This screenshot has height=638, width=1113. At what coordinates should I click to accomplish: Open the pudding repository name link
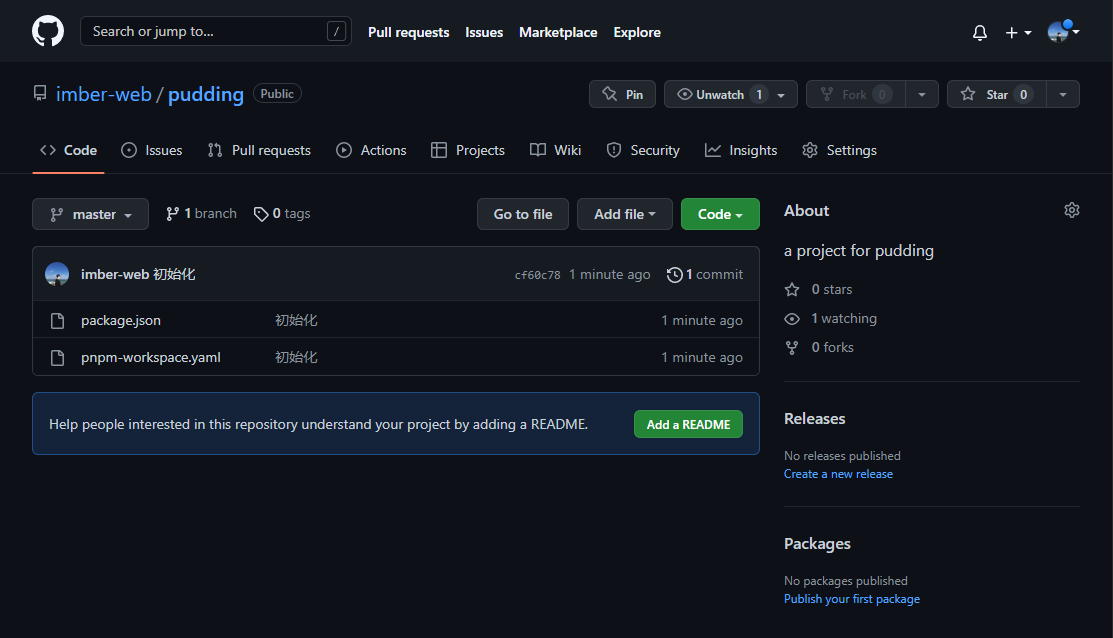206,94
